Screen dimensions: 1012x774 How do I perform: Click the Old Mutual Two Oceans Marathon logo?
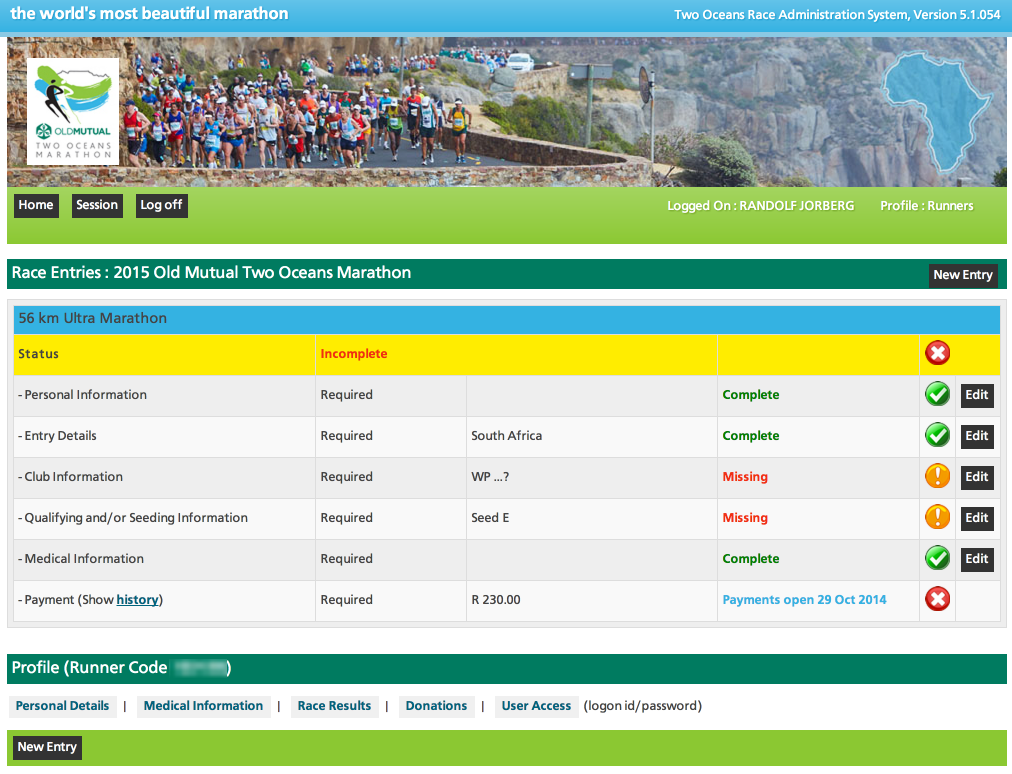point(72,110)
